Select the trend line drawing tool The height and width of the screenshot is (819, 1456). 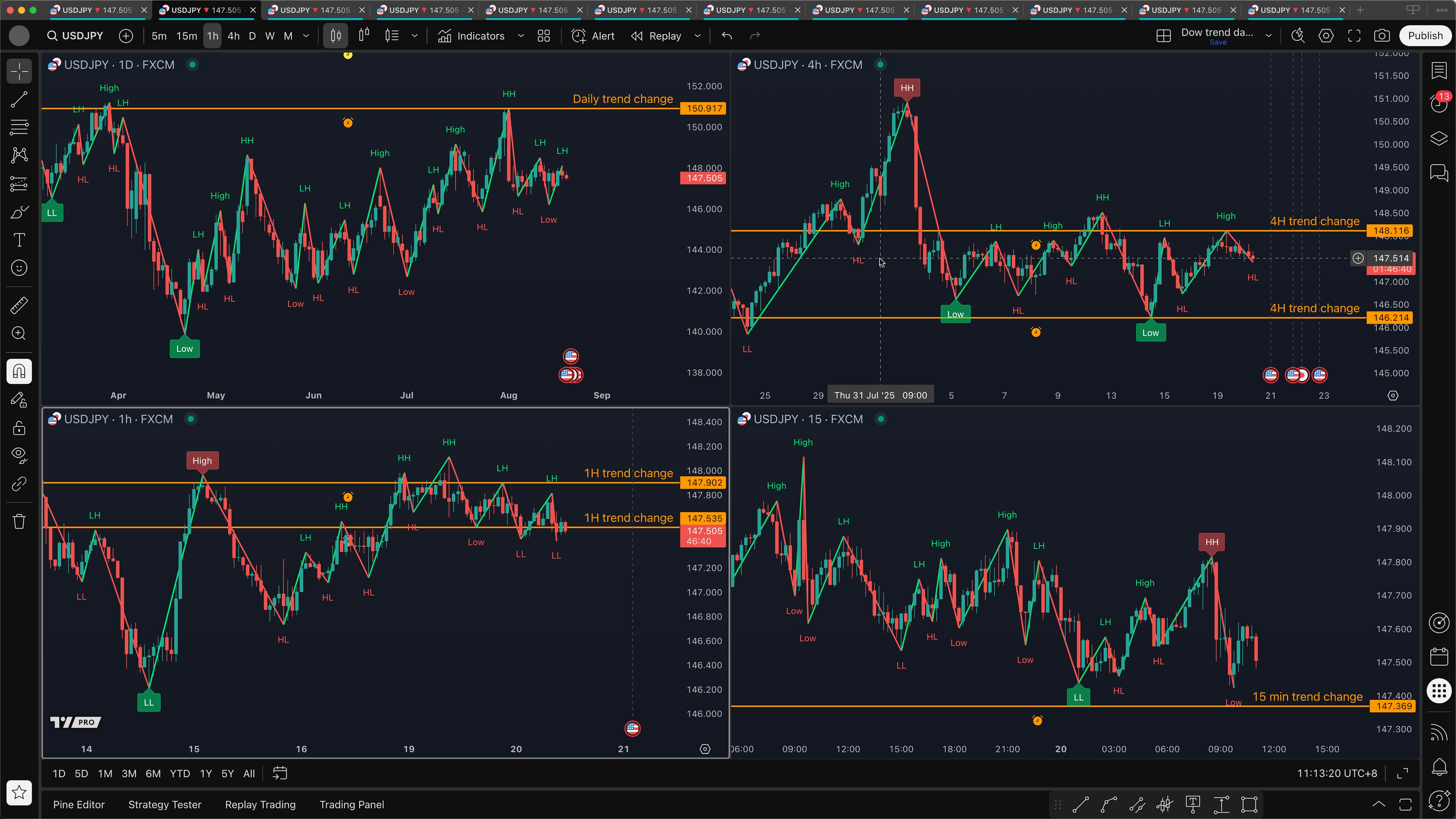[19, 99]
